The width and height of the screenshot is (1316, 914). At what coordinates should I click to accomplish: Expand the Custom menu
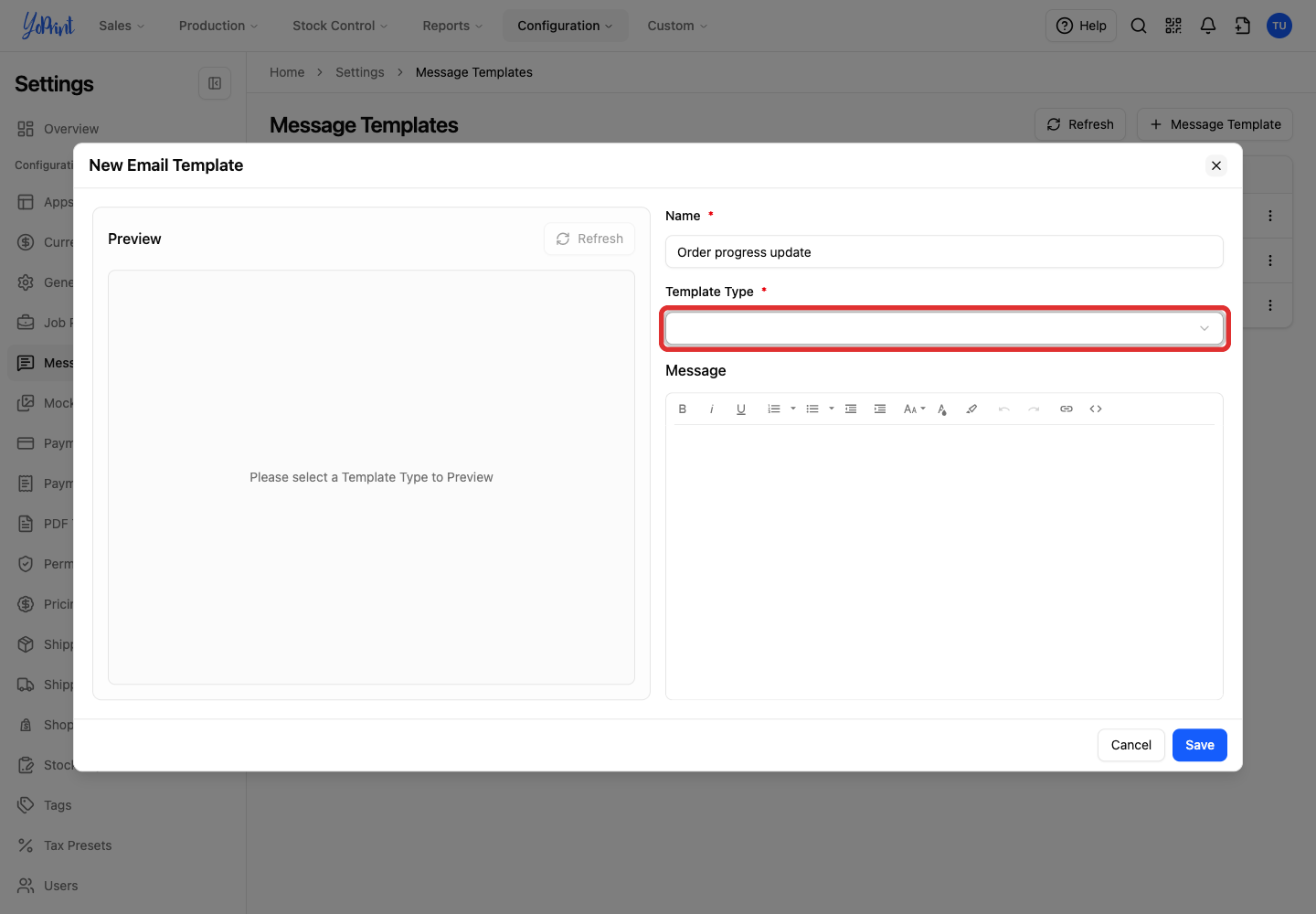pos(677,26)
